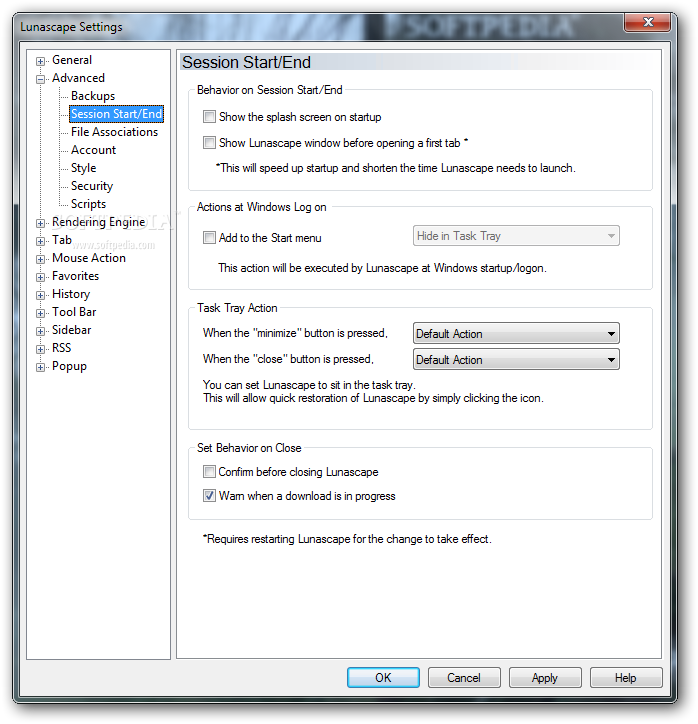698x724 pixels.
Task: Select the Rendering Engine label
Action: coord(98,222)
